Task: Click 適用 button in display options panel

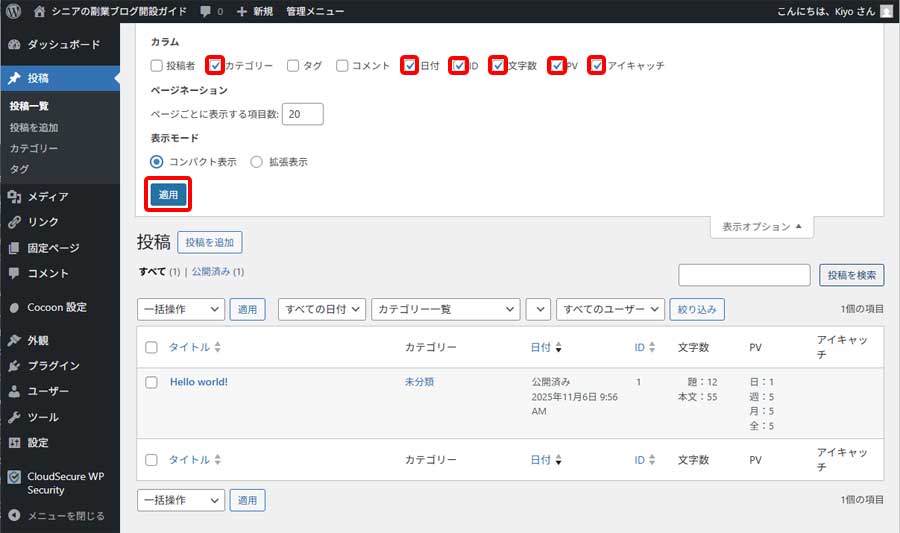Action: click(168, 194)
